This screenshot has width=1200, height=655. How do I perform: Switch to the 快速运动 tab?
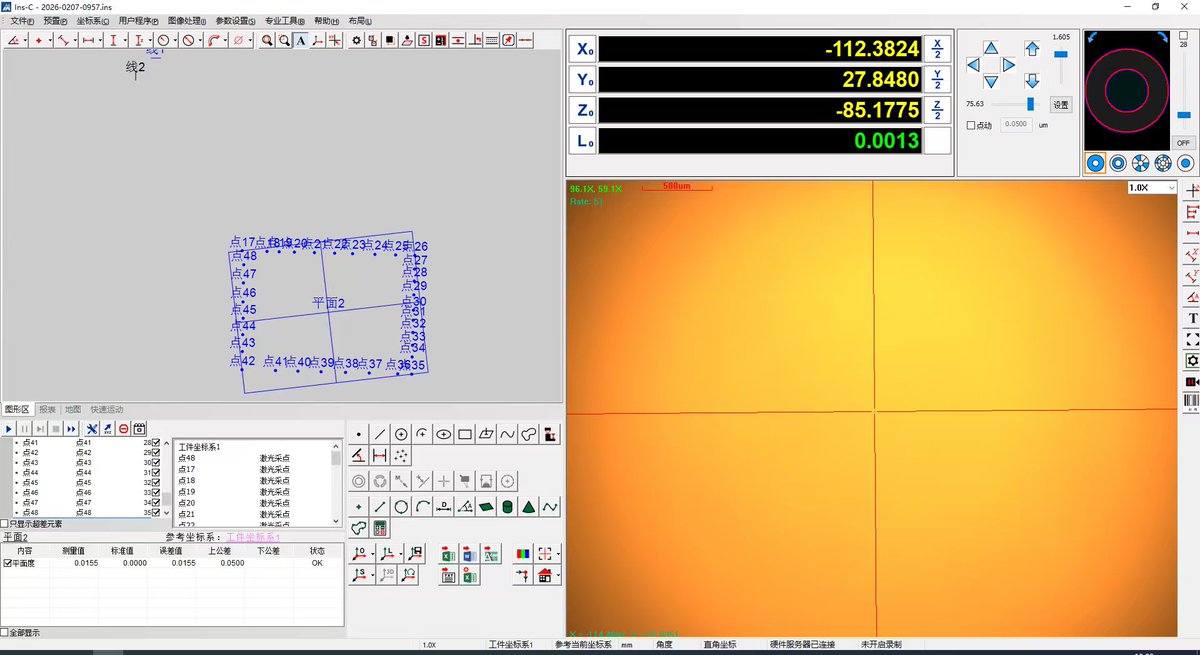click(x=107, y=409)
